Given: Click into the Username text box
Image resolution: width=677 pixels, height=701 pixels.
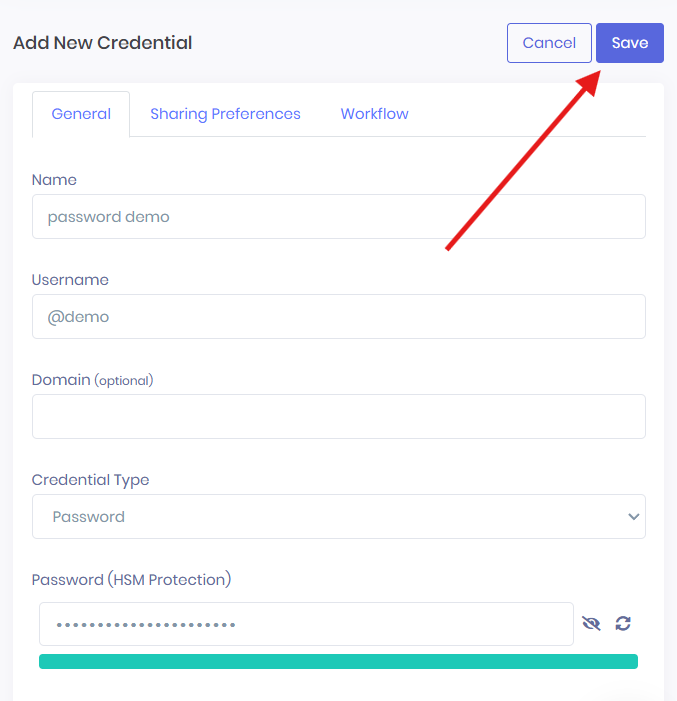Looking at the screenshot, I should 338,316.
